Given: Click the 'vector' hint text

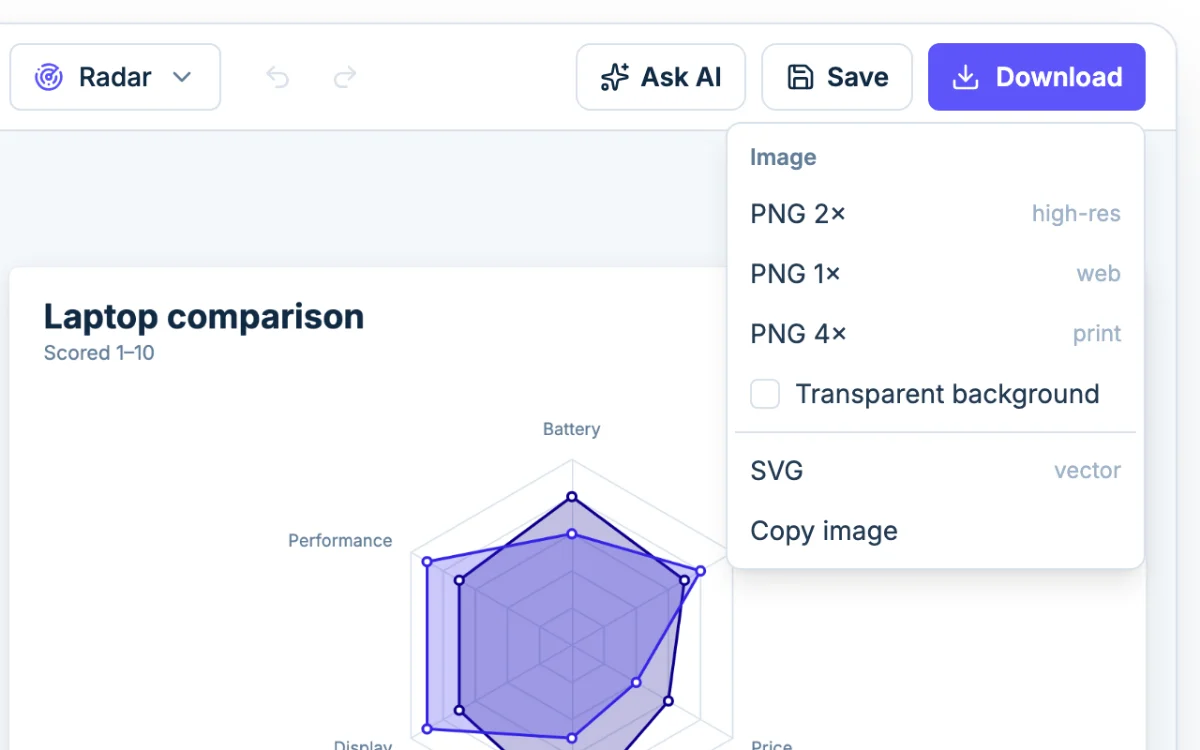Looking at the screenshot, I should tap(1087, 471).
